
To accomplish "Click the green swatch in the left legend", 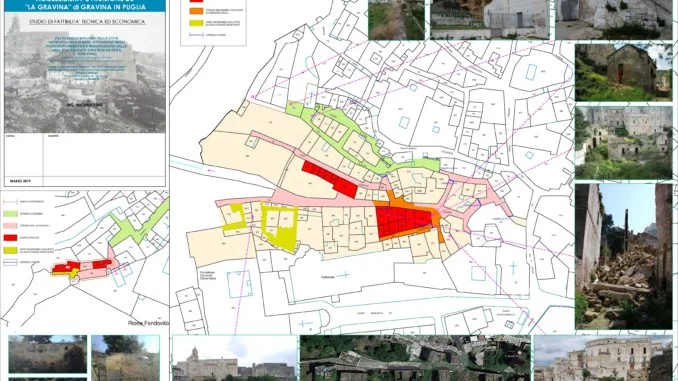I will 10,214.
